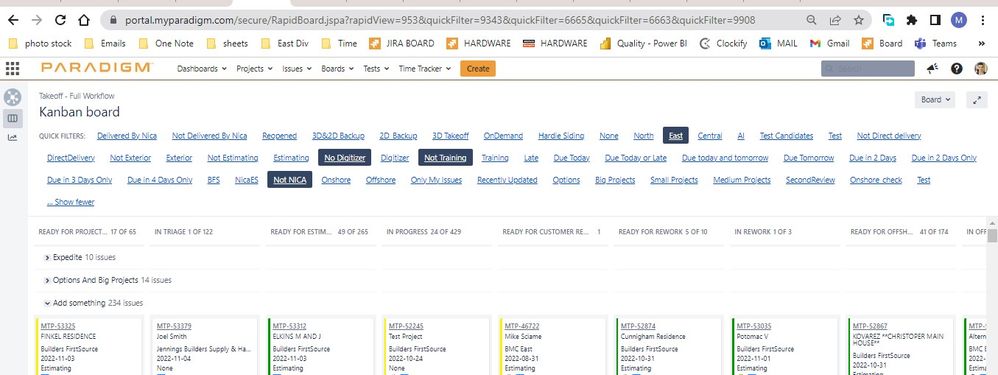Disable the No Digitizer quick filter
This screenshot has height=375, width=998.
tap(344, 158)
